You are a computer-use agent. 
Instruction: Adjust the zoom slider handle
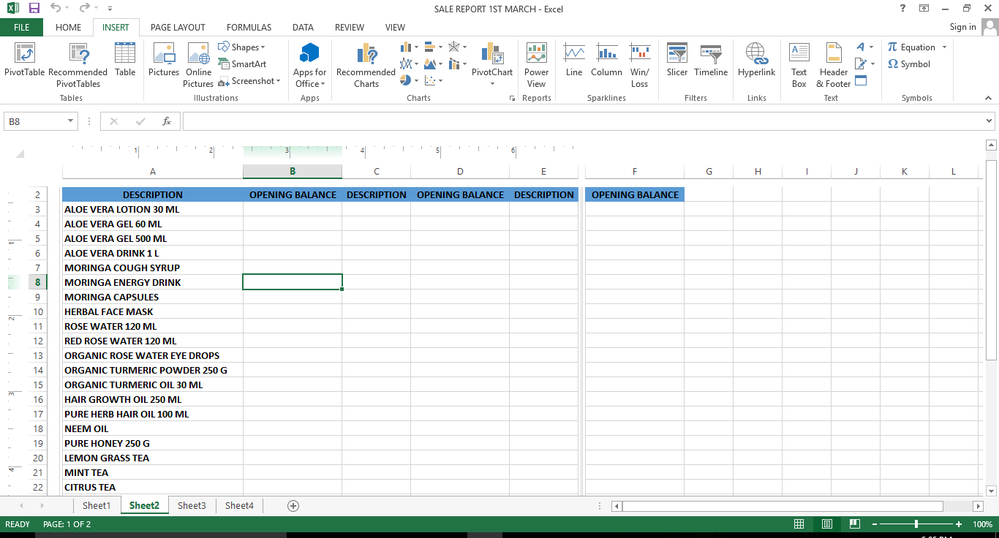(x=916, y=524)
